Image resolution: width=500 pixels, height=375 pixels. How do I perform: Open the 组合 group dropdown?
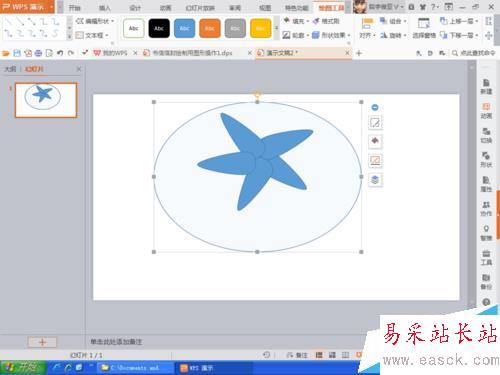(x=393, y=21)
